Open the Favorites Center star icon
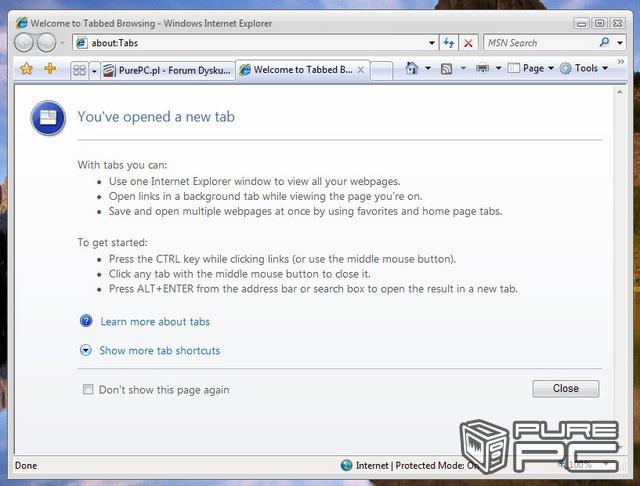The height and width of the screenshot is (486, 640). pyautogui.click(x=27, y=69)
